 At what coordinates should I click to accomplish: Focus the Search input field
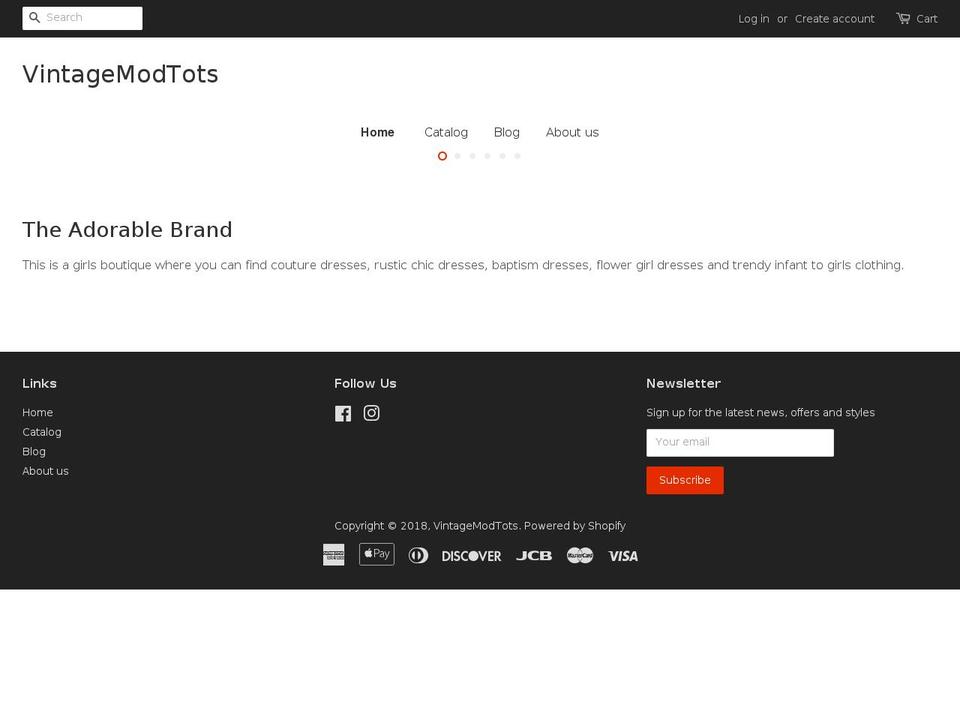[x=83, y=18]
